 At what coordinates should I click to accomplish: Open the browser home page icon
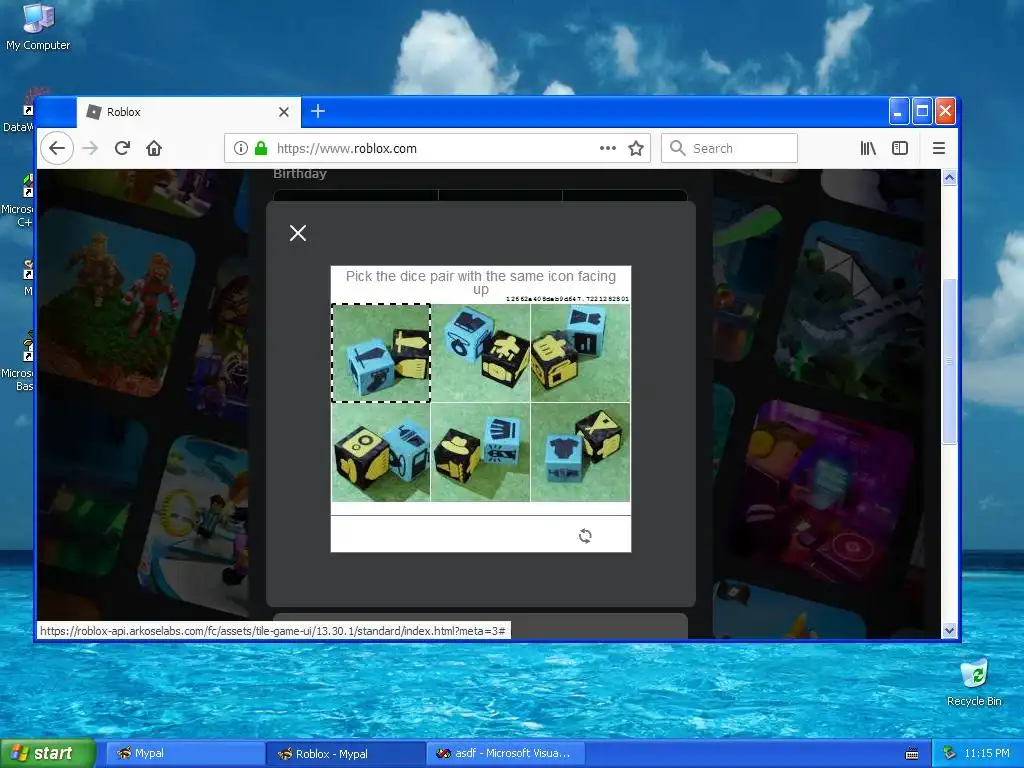[154, 148]
